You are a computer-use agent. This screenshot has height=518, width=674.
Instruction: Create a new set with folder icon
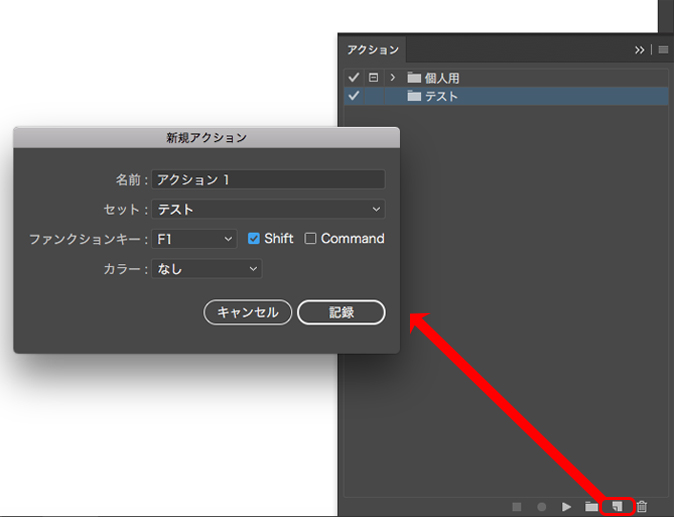(592, 507)
